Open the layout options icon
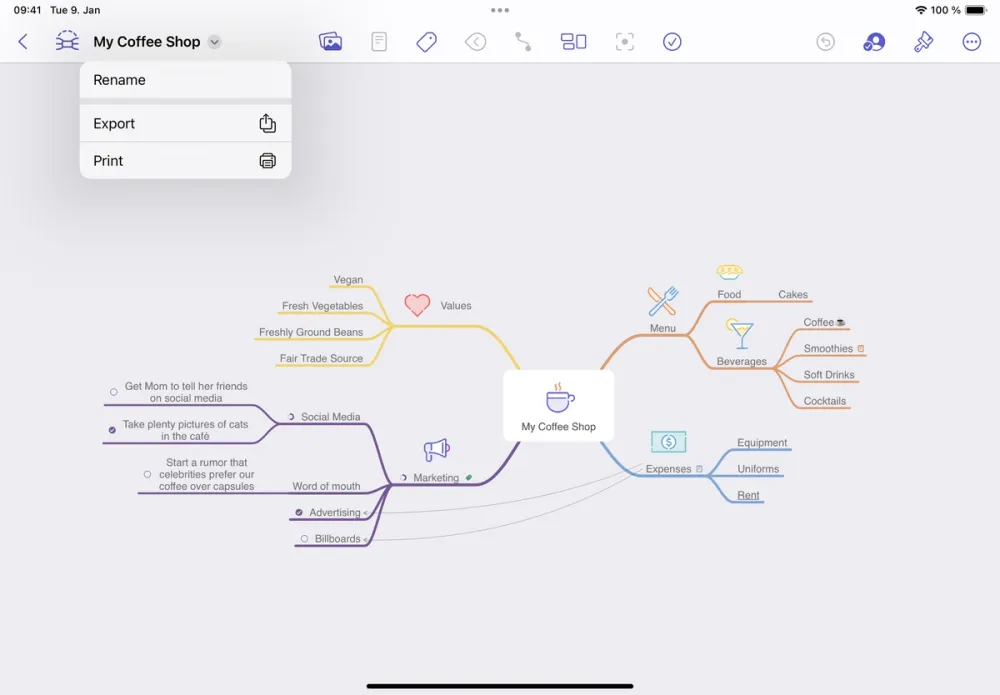This screenshot has width=1000, height=695. 573,41
